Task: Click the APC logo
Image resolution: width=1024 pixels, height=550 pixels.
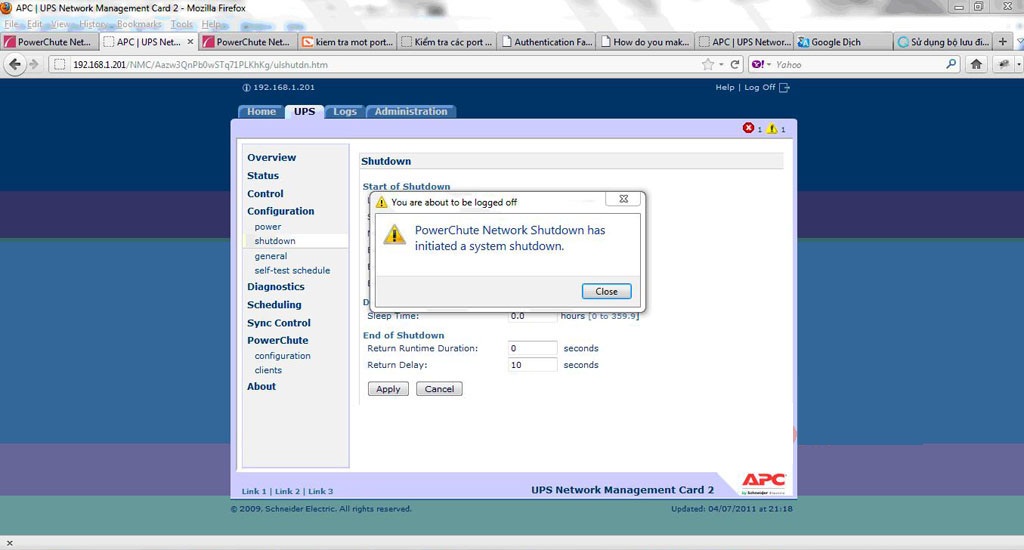Action: coord(763,484)
